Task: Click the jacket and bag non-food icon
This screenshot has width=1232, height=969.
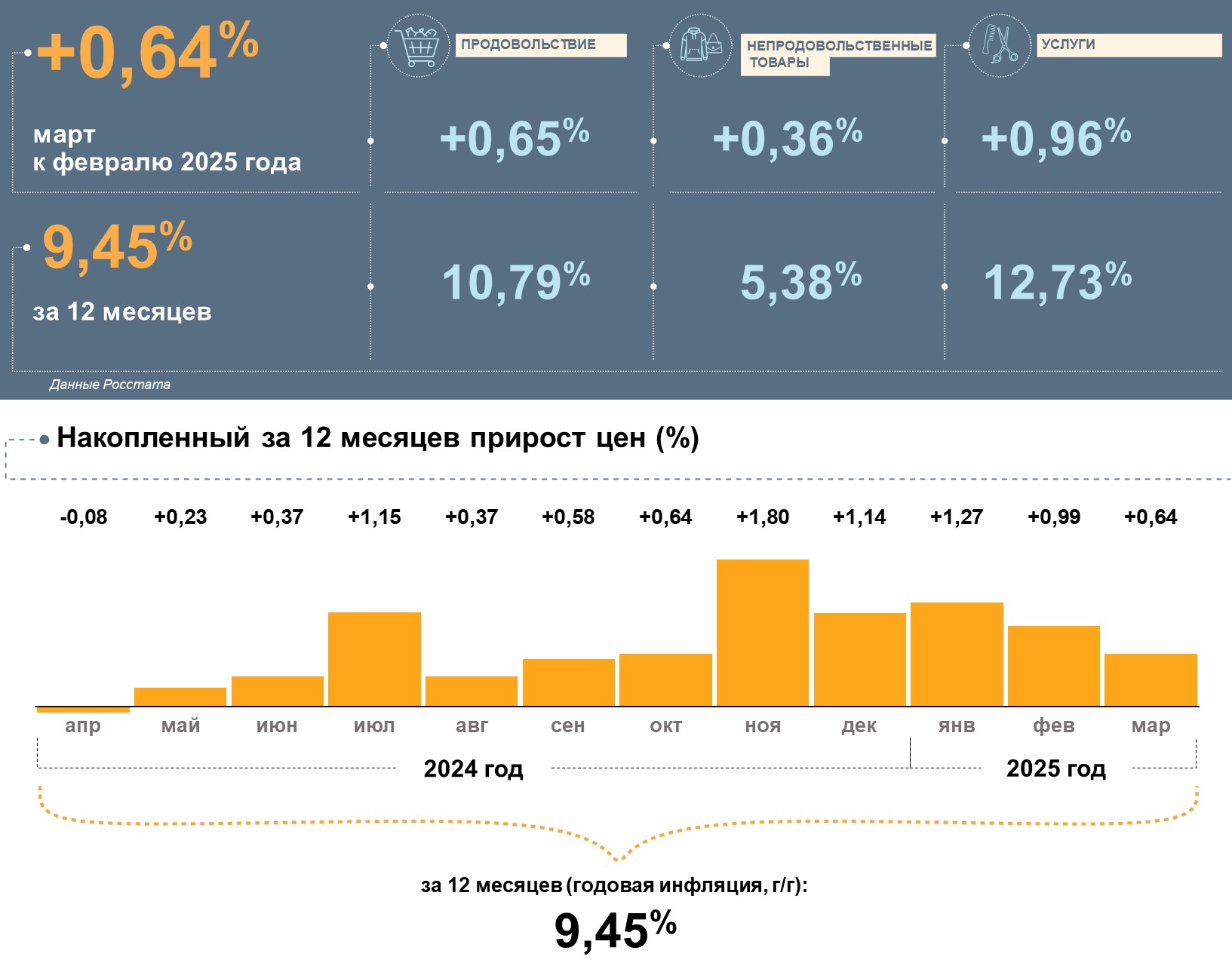Action: click(700, 46)
